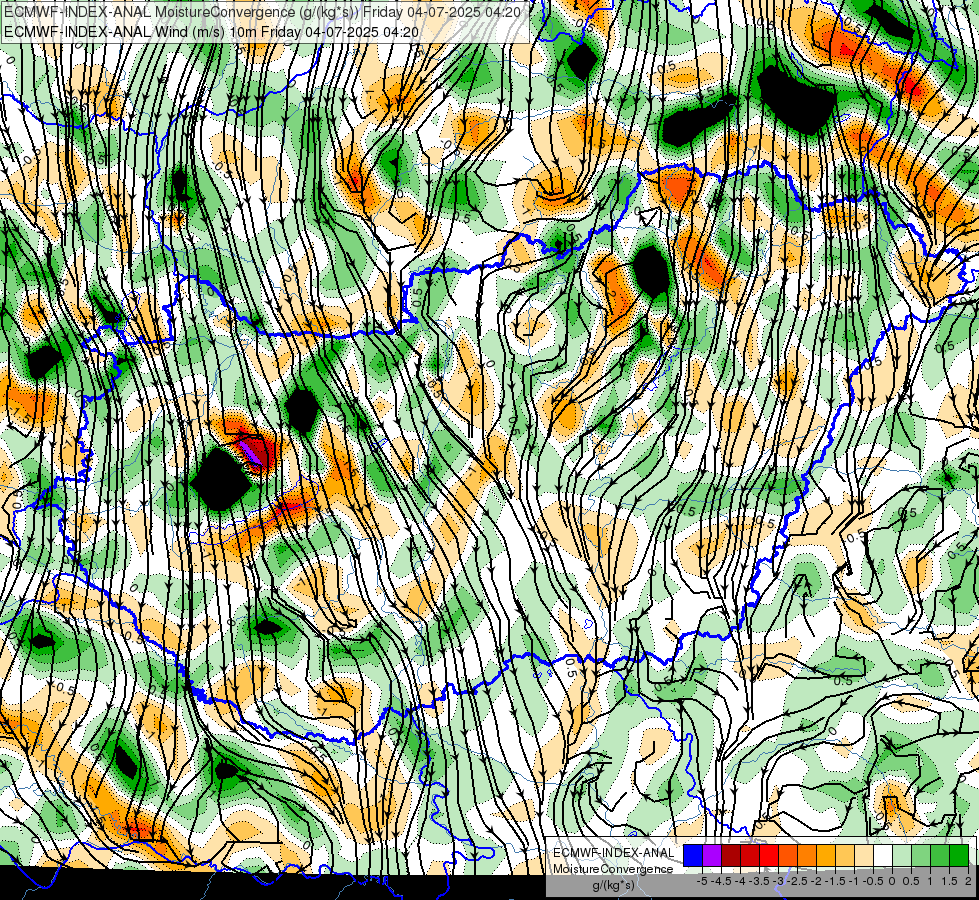Click the legend unit text 'g/(kg*s)'
Image resolution: width=979 pixels, height=900 pixels.
click(613, 886)
